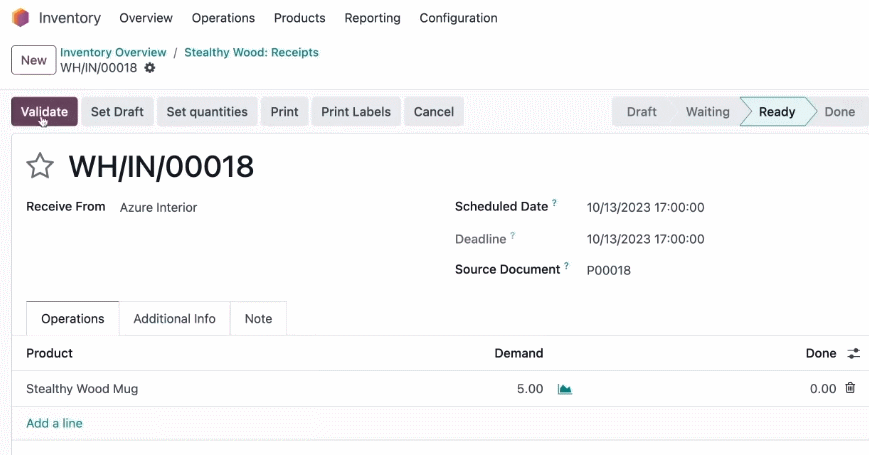Open the optional columns settings icon
869x455 pixels.
853,353
